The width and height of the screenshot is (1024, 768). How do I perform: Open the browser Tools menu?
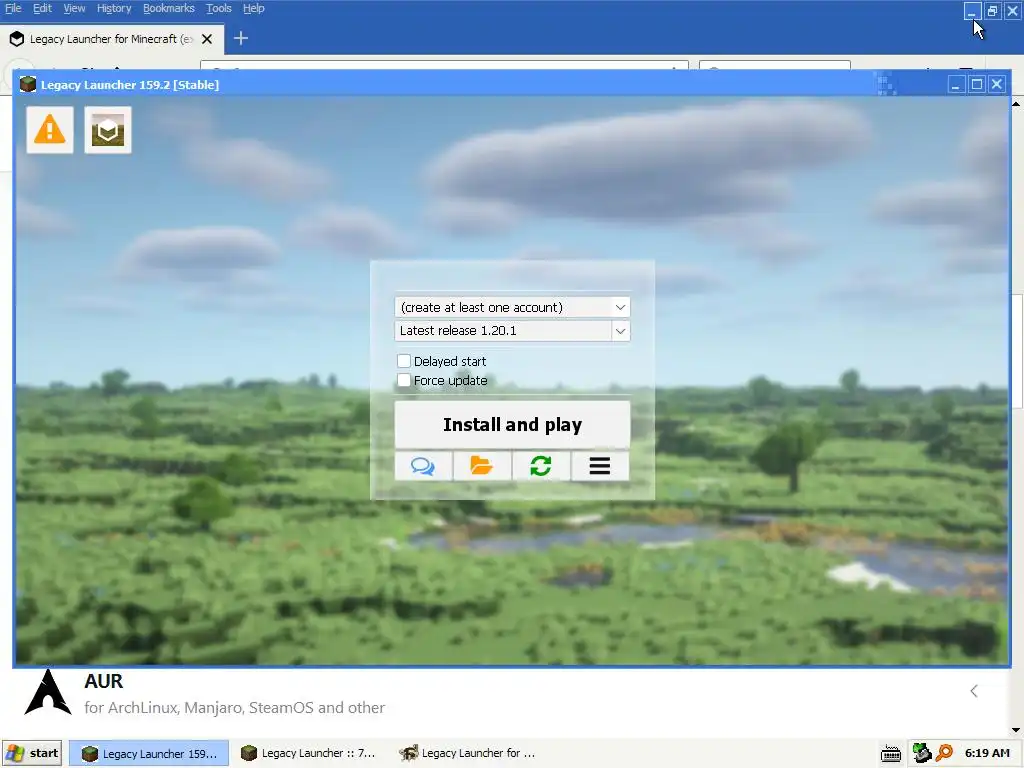(219, 8)
